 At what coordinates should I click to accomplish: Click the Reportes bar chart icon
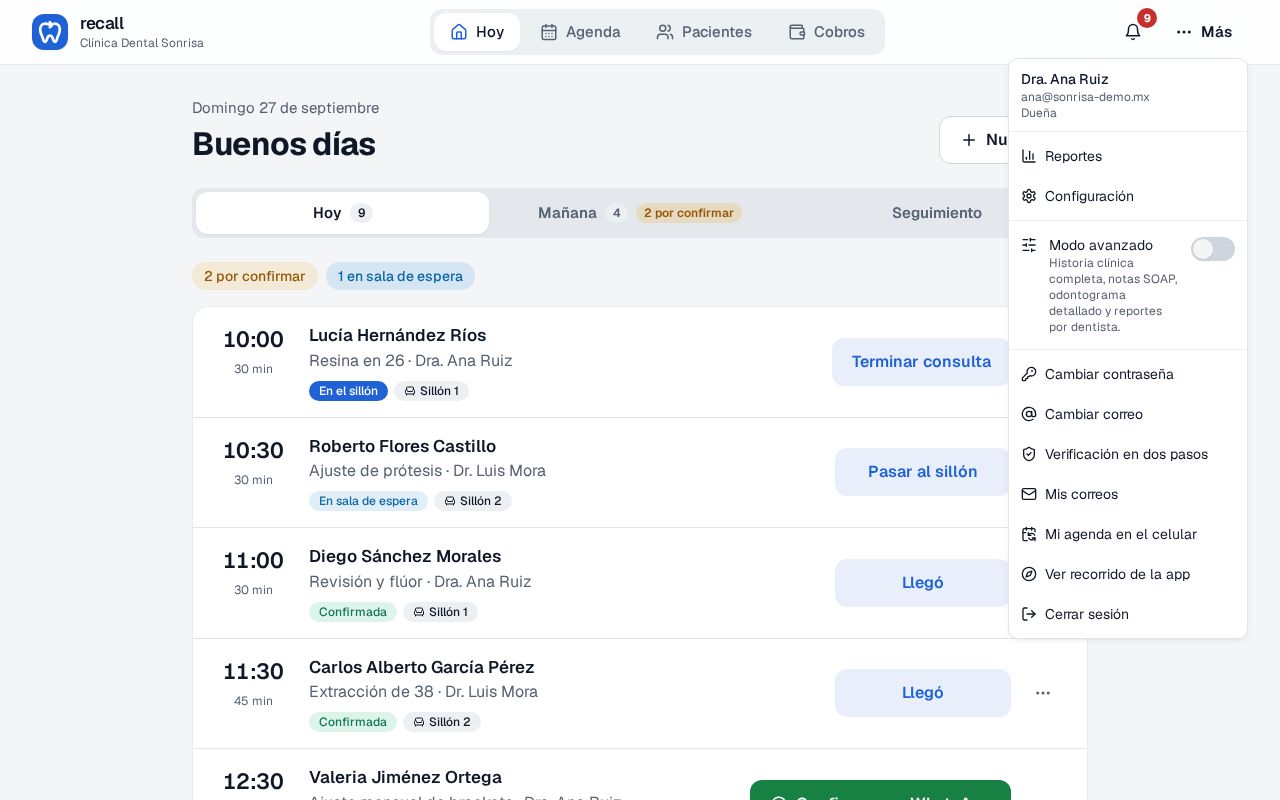tap(1029, 156)
